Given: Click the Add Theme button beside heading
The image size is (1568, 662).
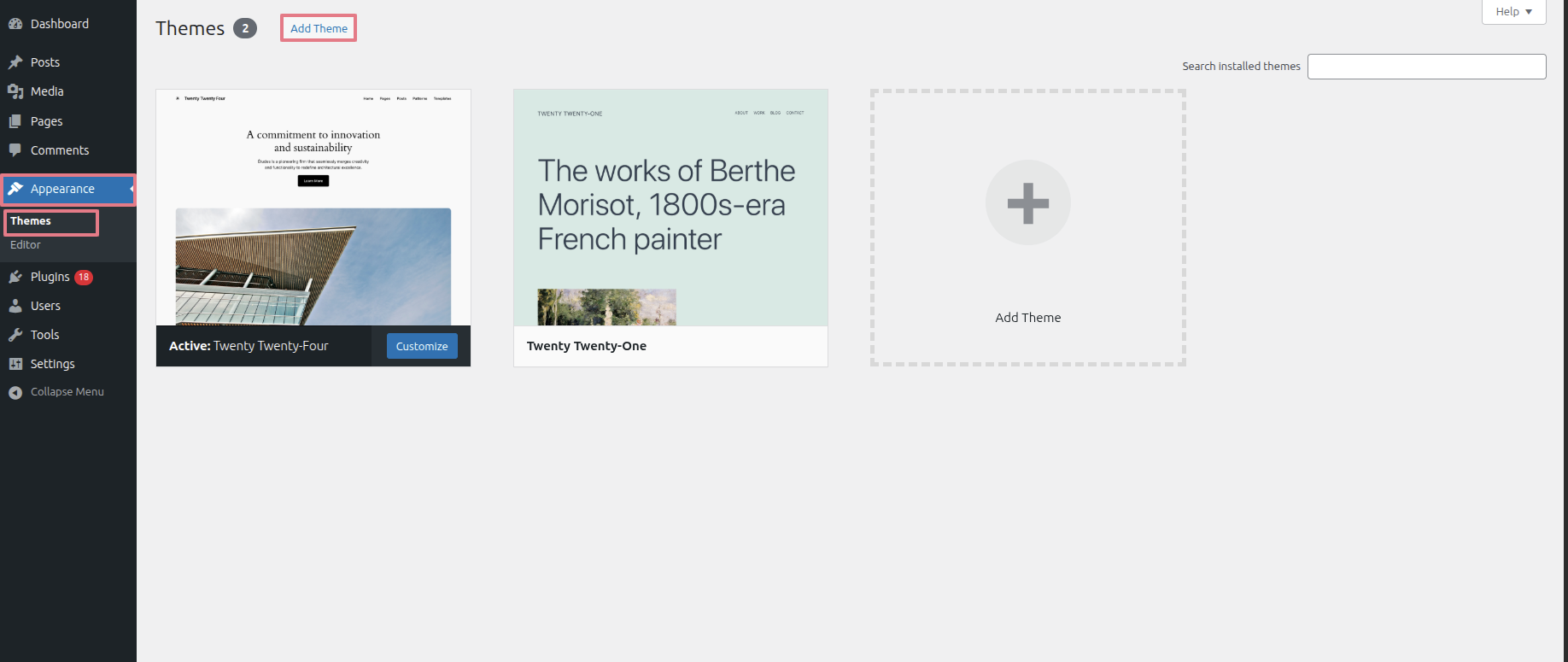Looking at the screenshot, I should point(319,28).
